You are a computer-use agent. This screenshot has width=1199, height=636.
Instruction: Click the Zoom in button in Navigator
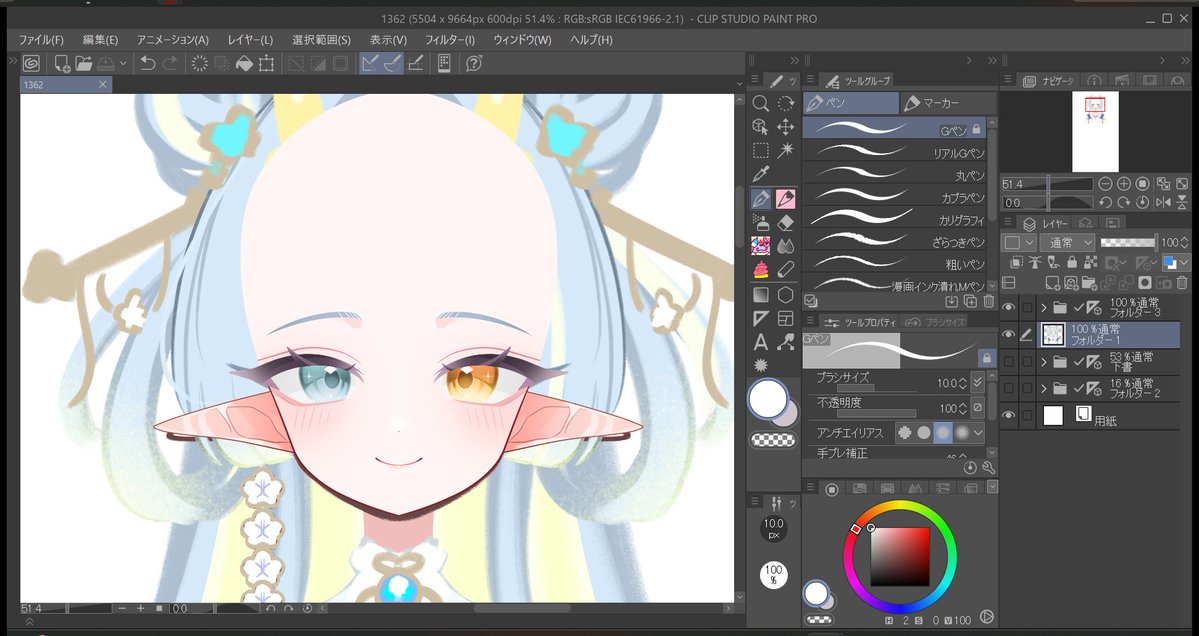(x=1123, y=183)
